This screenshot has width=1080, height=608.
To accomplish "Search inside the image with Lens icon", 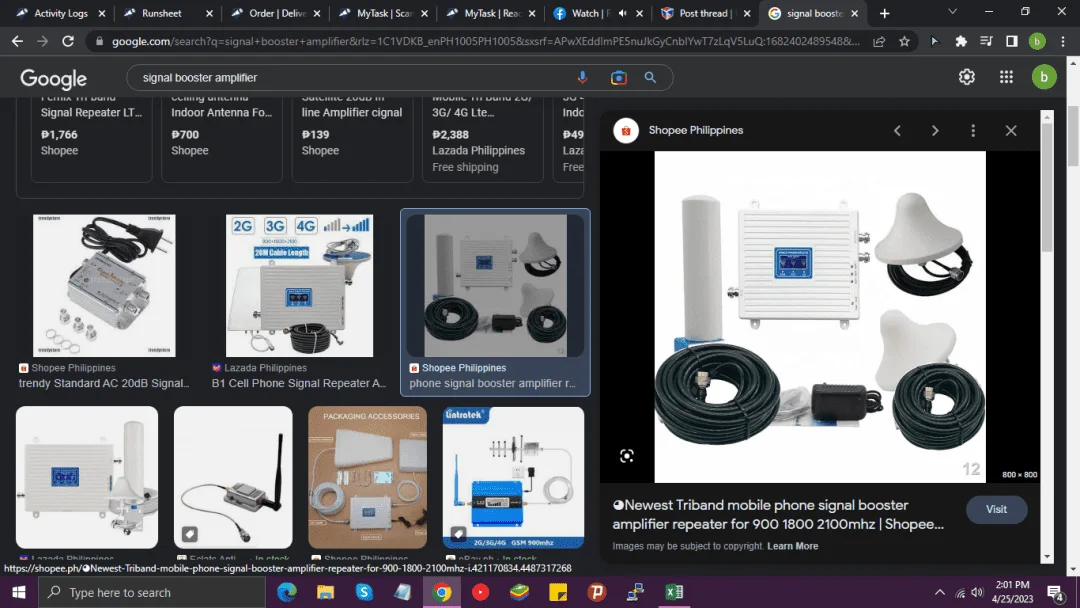I will tap(626, 456).
